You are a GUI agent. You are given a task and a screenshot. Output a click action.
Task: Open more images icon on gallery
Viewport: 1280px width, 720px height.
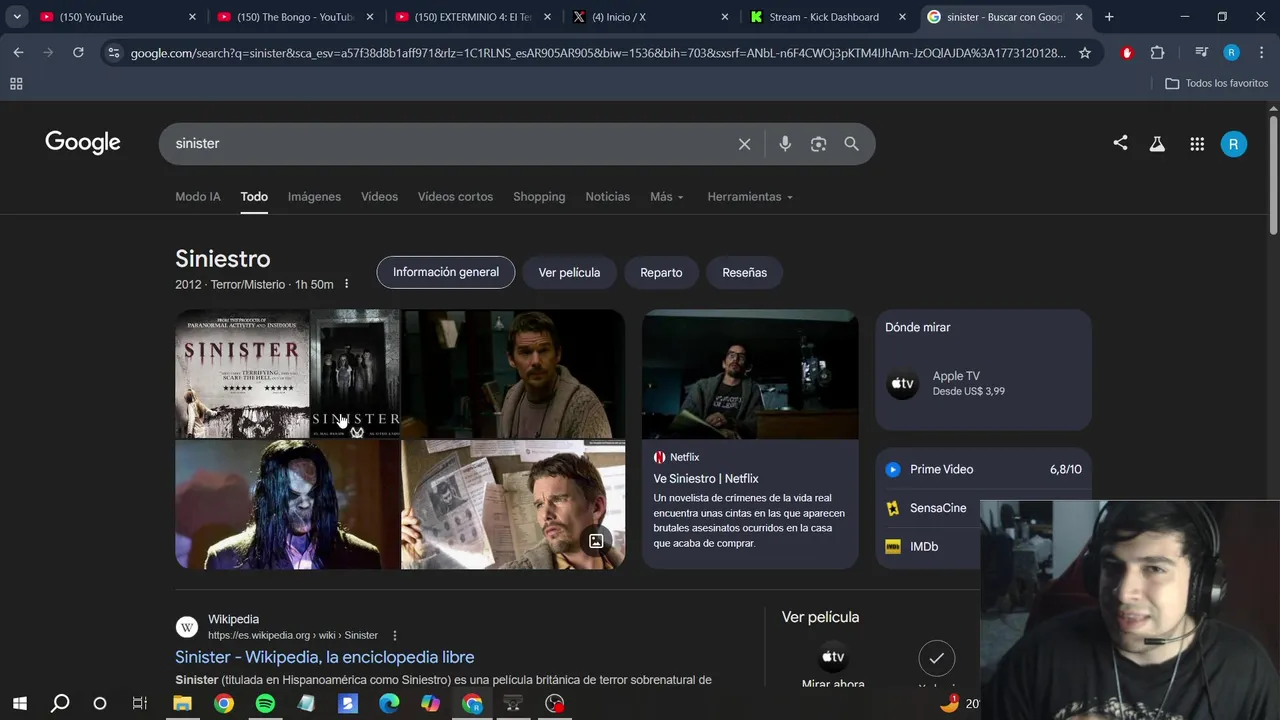coord(596,541)
